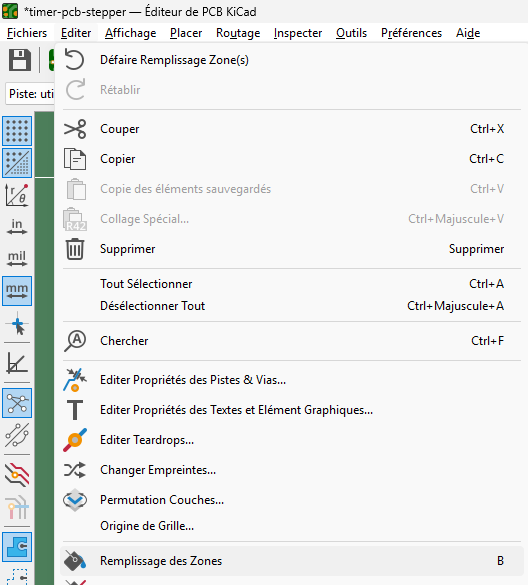Viewport: 528px width, 585px height.
Task: Open the Préférences menu
Action: (x=411, y=33)
